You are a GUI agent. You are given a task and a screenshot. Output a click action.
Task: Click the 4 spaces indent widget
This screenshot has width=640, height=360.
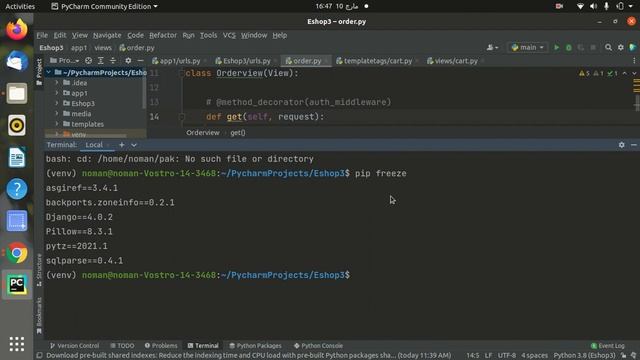point(534,356)
